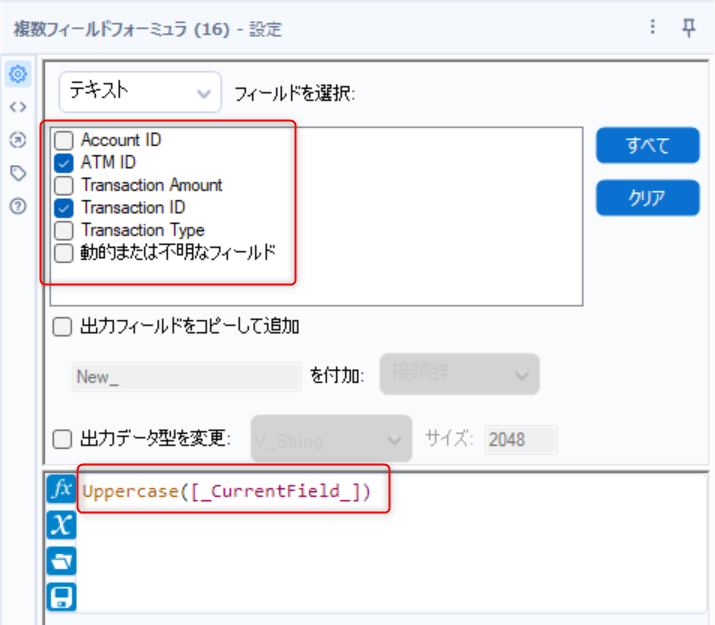Open saved expressions folder icon
This screenshot has height=625, width=715.
pos(61,561)
